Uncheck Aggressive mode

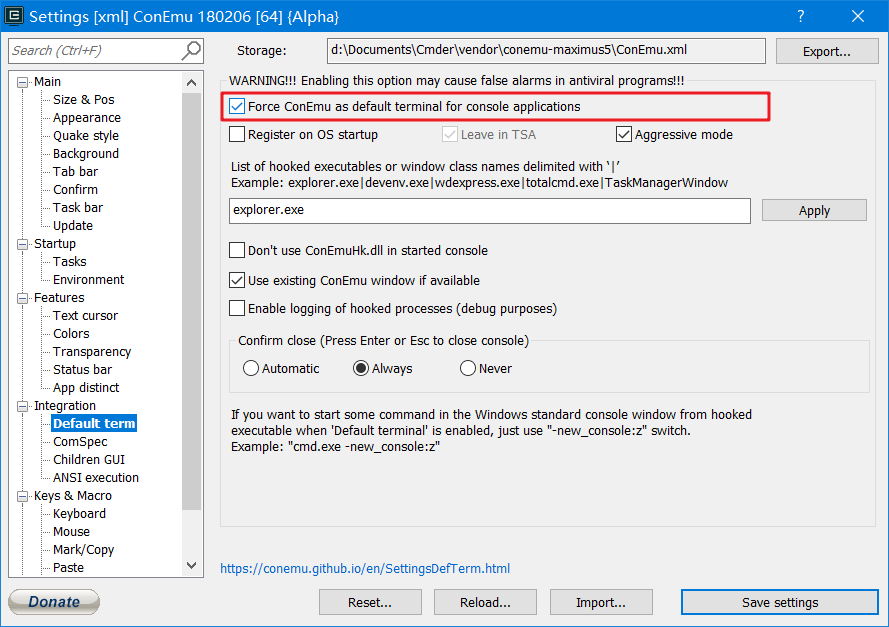(x=624, y=134)
